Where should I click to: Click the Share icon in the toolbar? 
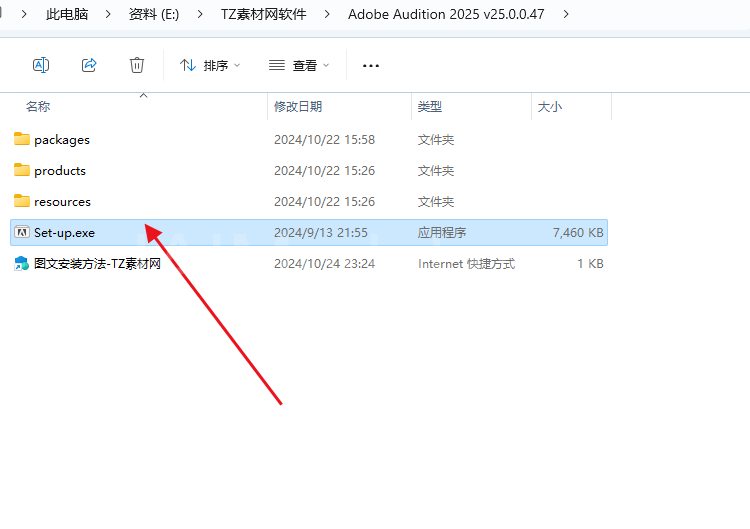point(89,65)
